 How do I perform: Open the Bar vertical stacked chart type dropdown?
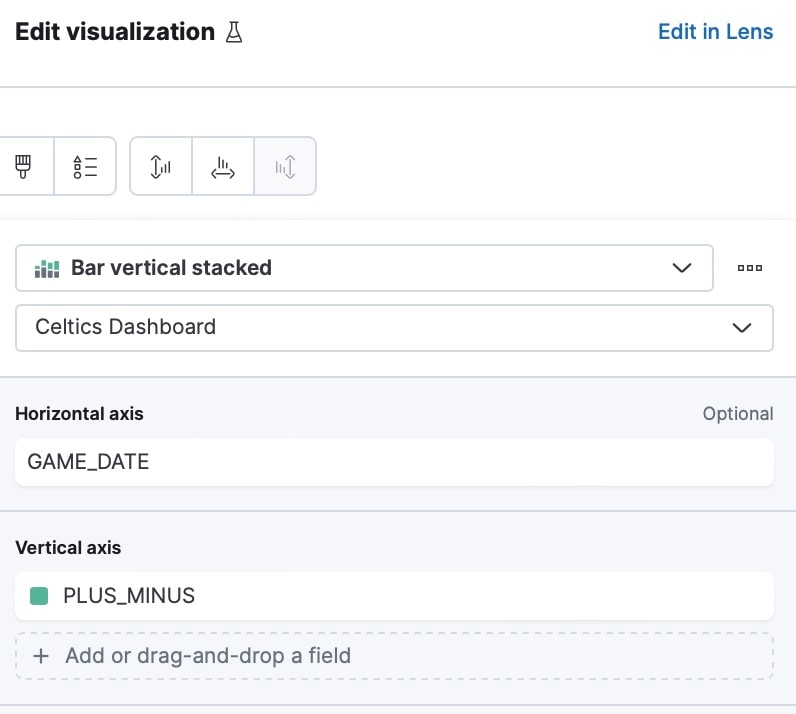pyautogui.click(x=364, y=268)
